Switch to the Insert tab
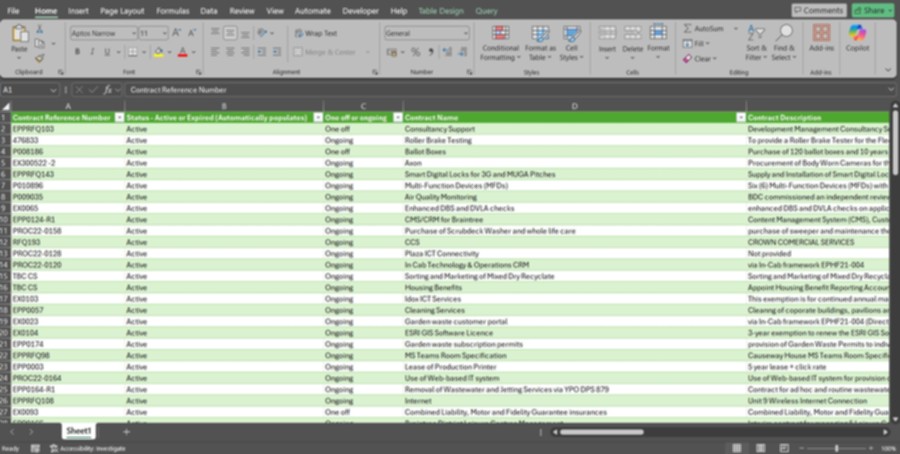 click(78, 11)
